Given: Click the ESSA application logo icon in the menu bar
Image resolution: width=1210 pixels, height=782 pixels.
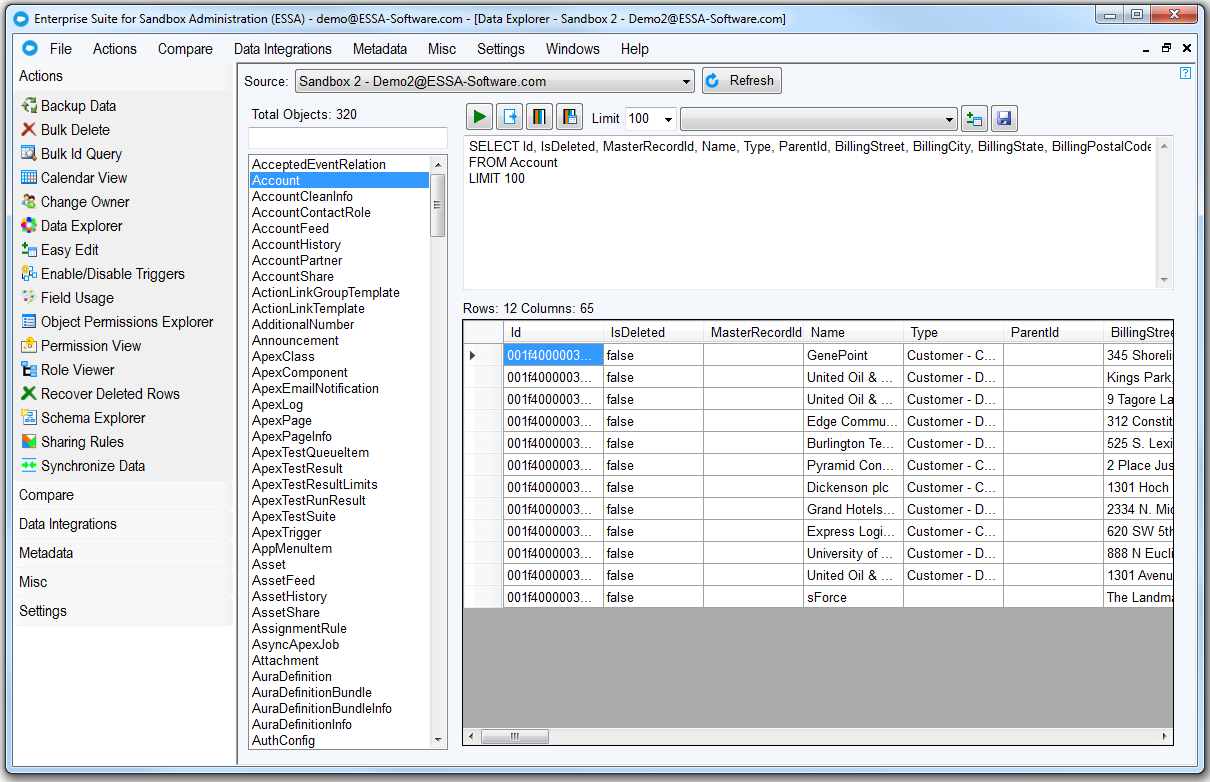Looking at the screenshot, I should 29,48.
